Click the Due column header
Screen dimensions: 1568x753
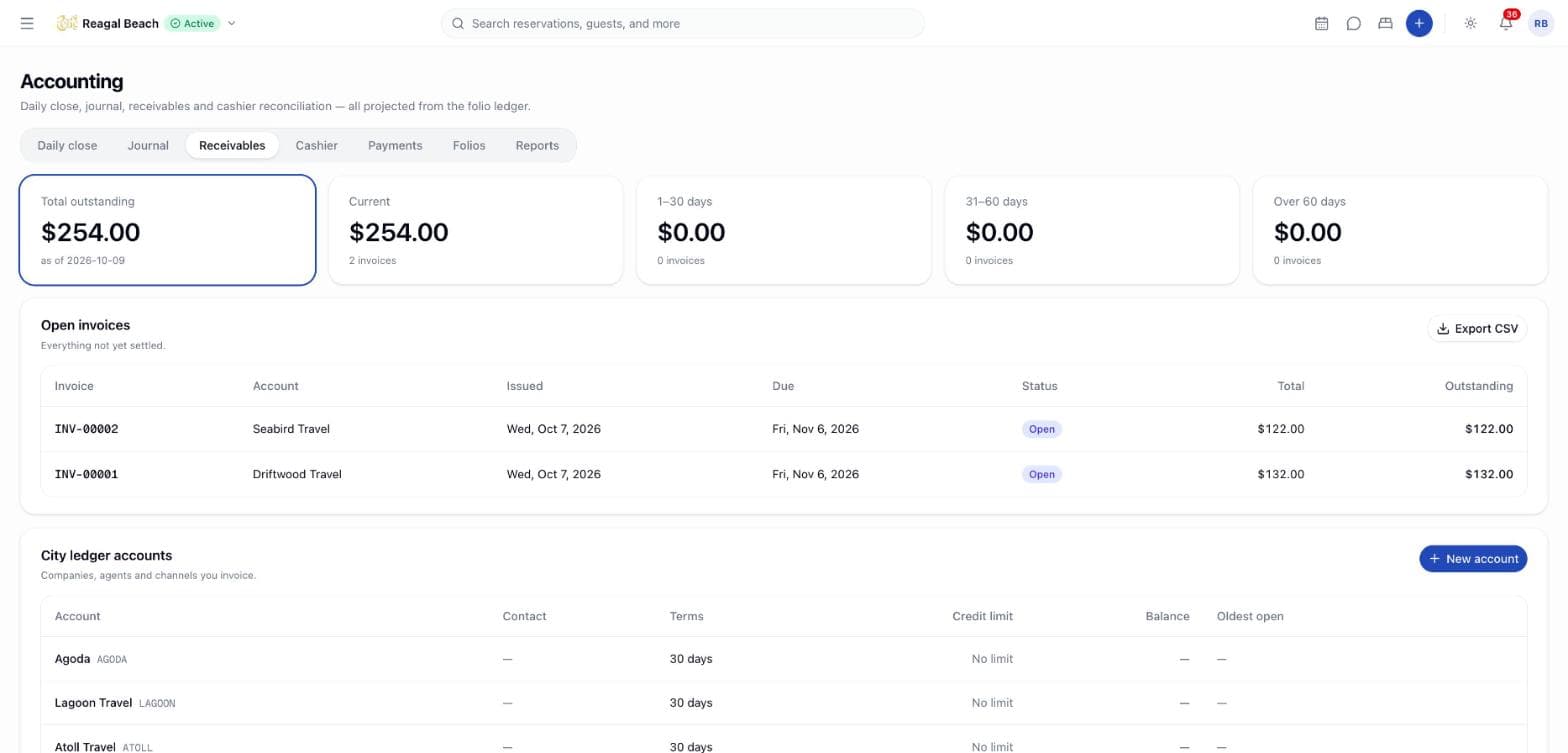(782, 386)
